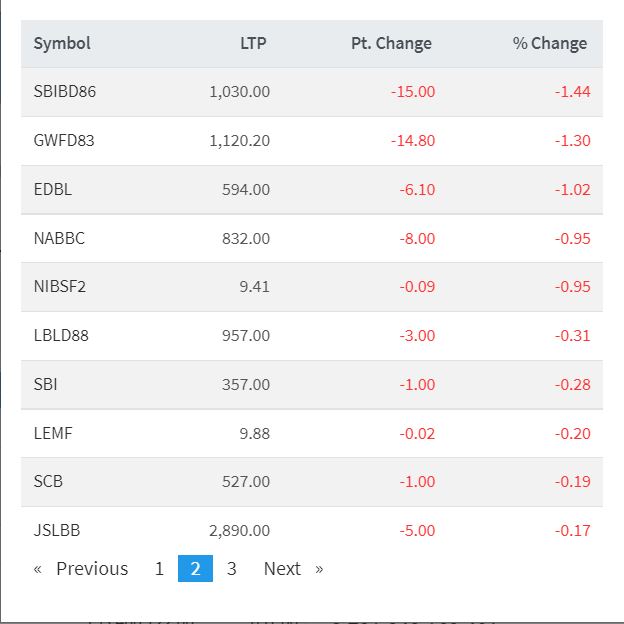Sort by % Change column header

tap(550, 43)
